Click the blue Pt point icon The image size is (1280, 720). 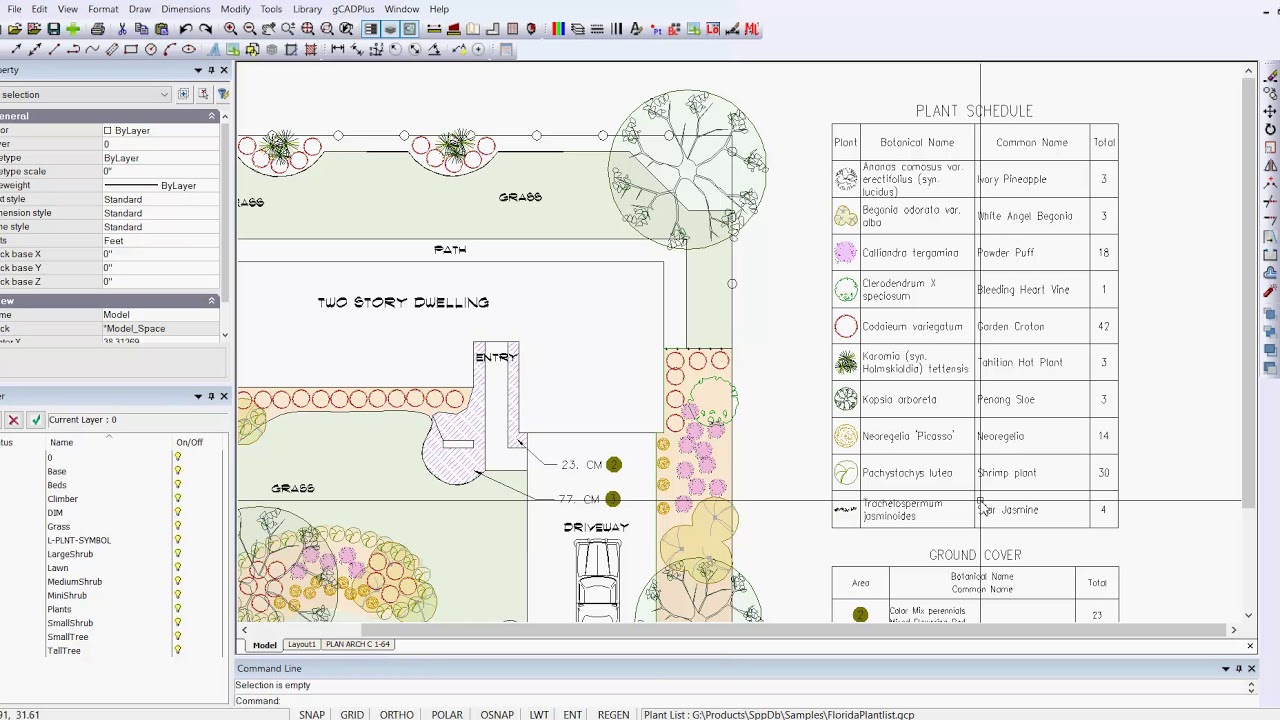pos(656,29)
